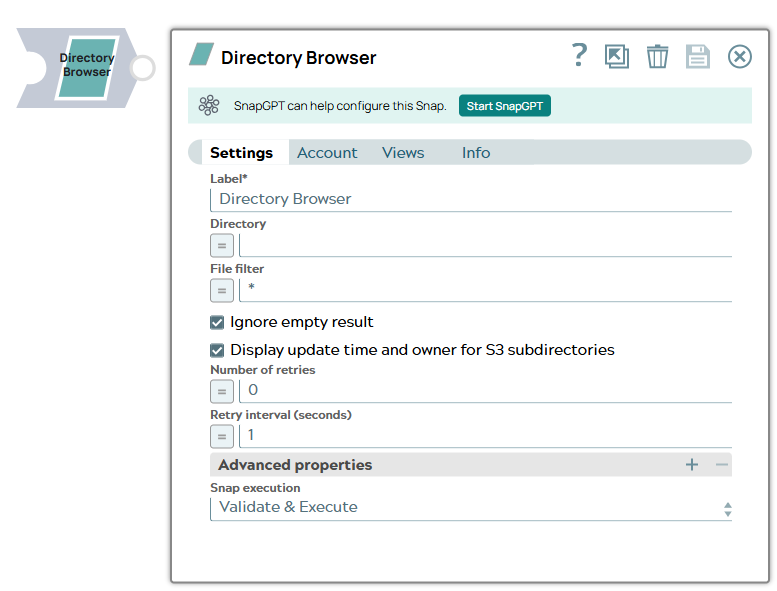The image size is (777, 591).
Task: Click the pop-out dialog icon
Action: (x=617, y=57)
